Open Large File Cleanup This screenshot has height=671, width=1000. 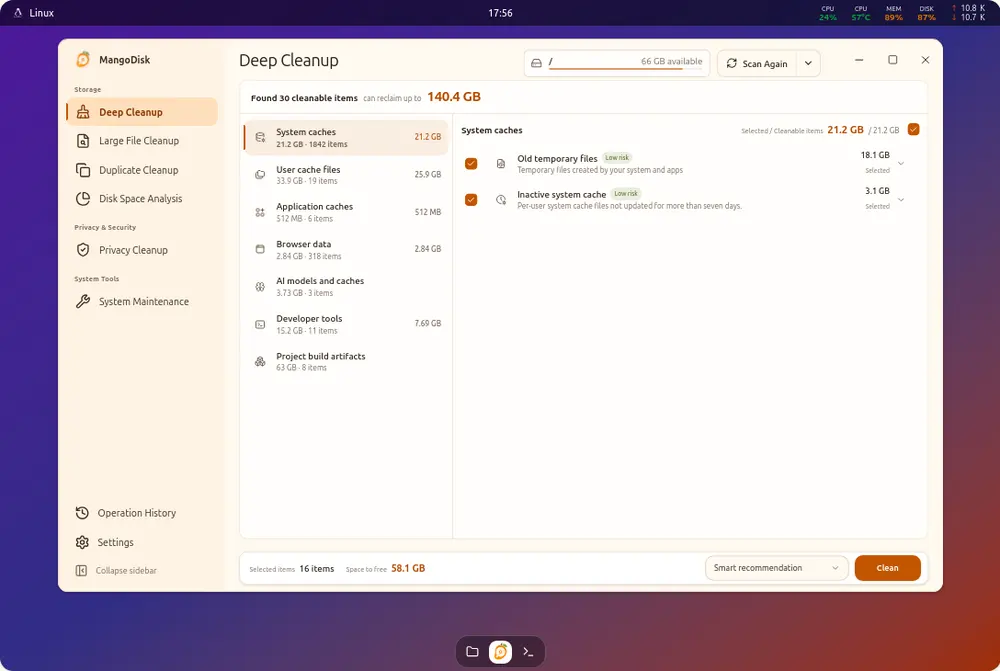pos(142,141)
